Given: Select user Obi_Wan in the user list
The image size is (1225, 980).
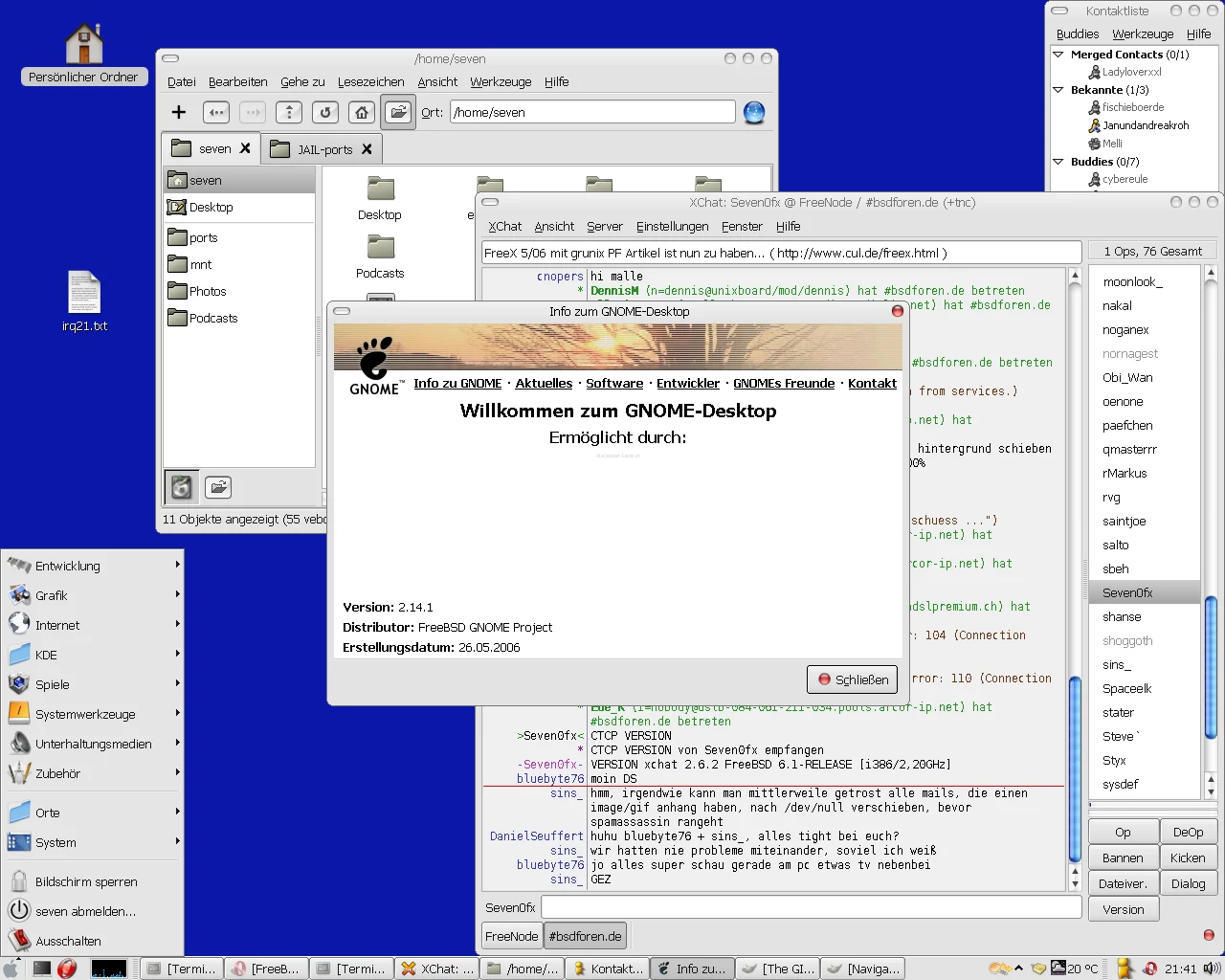Looking at the screenshot, I should (x=1144, y=377).
